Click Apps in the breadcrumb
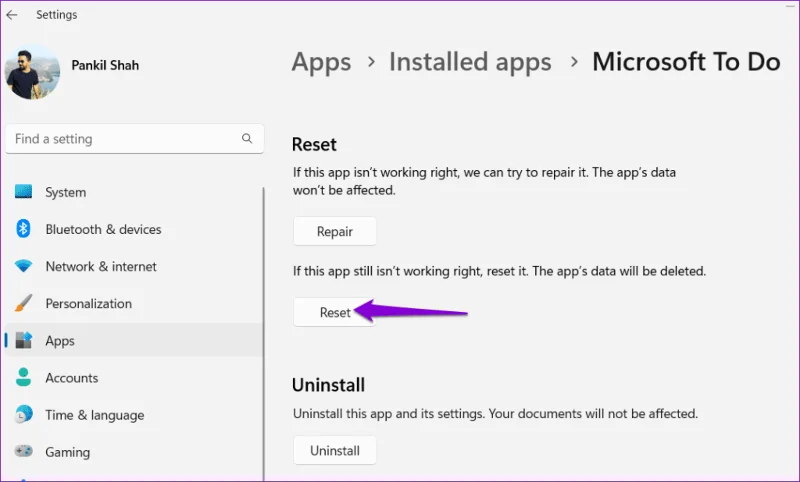The height and width of the screenshot is (482, 800). [x=321, y=62]
